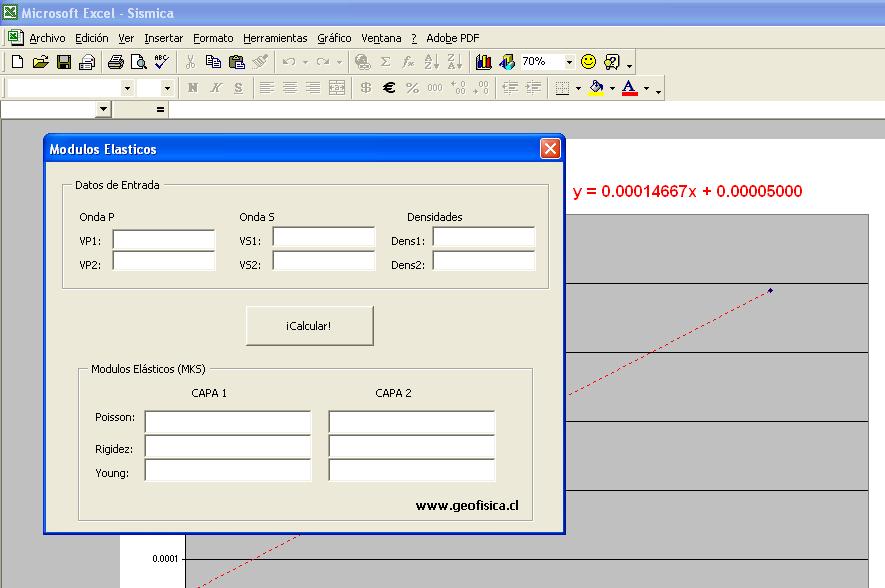Open the Ventana menu

point(382,38)
